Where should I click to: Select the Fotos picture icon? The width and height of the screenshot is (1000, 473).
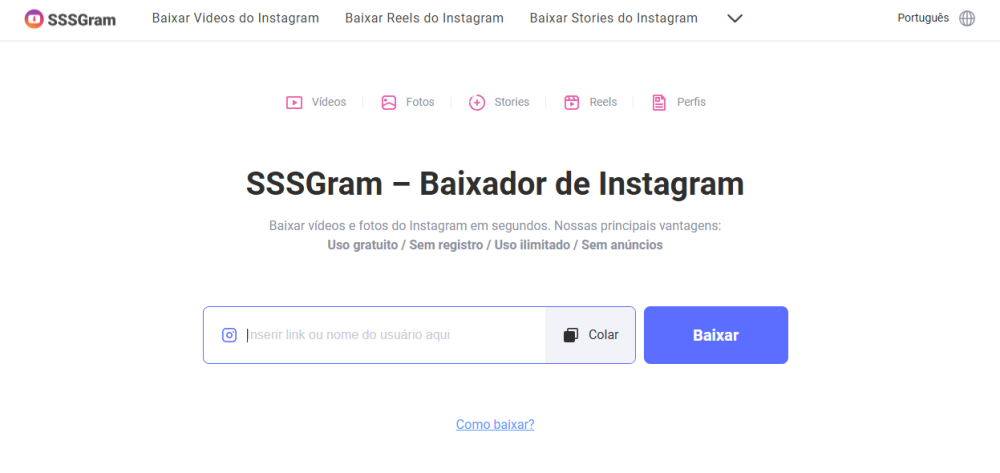pos(389,103)
